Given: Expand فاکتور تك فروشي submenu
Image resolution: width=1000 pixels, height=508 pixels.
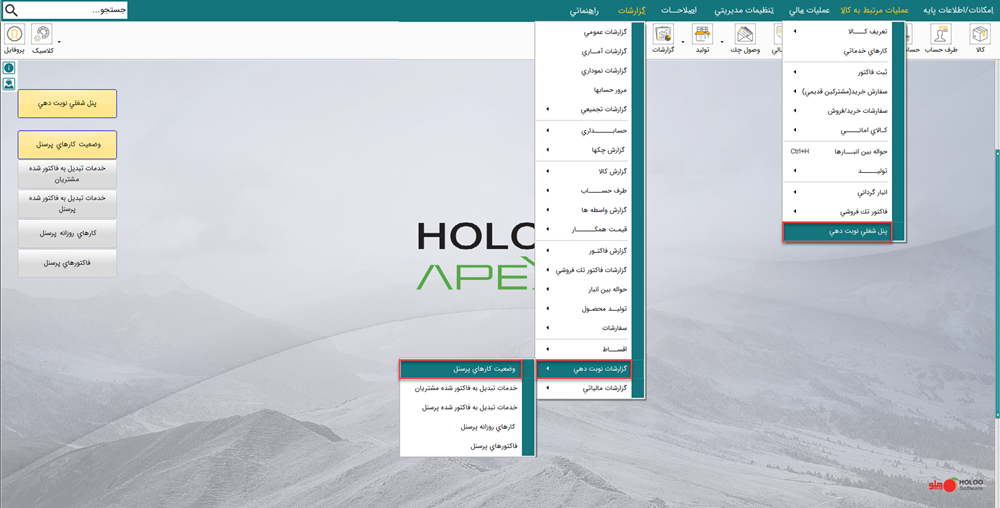Looking at the screenshot, I should point(836,211).
